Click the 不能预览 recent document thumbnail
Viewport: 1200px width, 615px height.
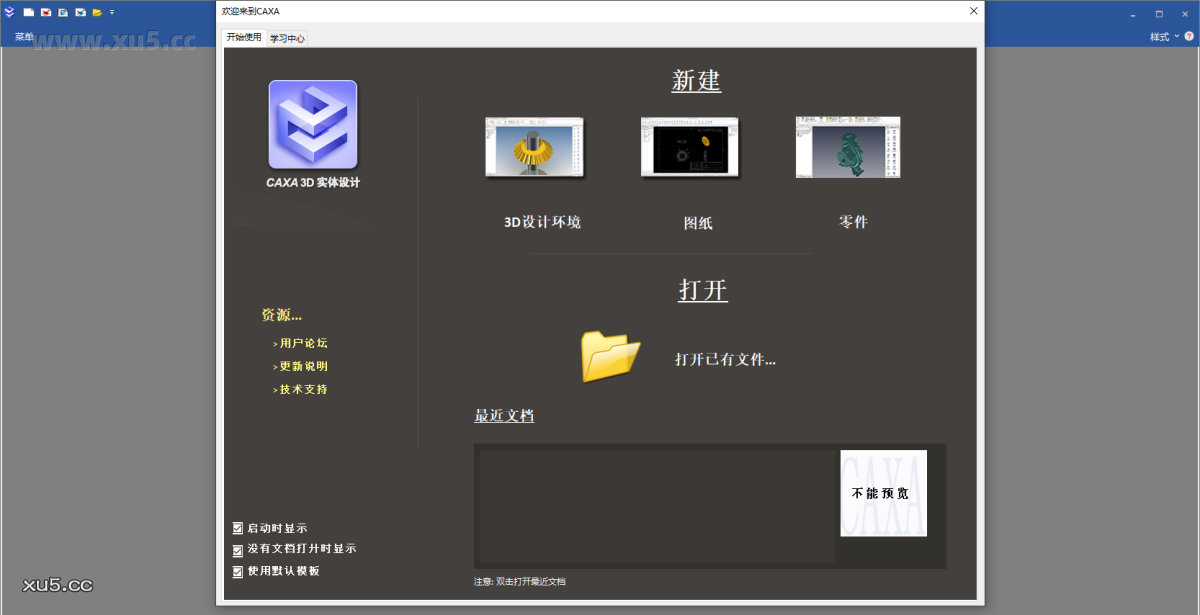click(883, 494)
